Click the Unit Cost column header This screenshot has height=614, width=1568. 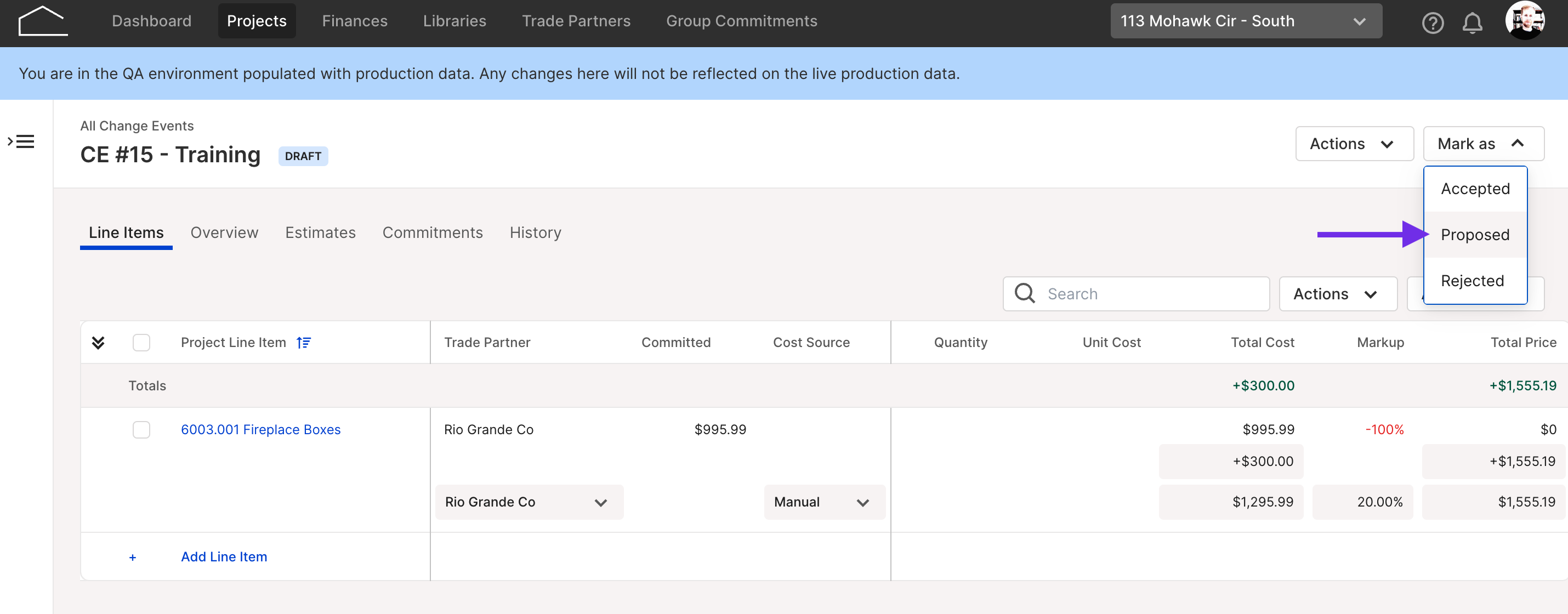click(1111, 343)
